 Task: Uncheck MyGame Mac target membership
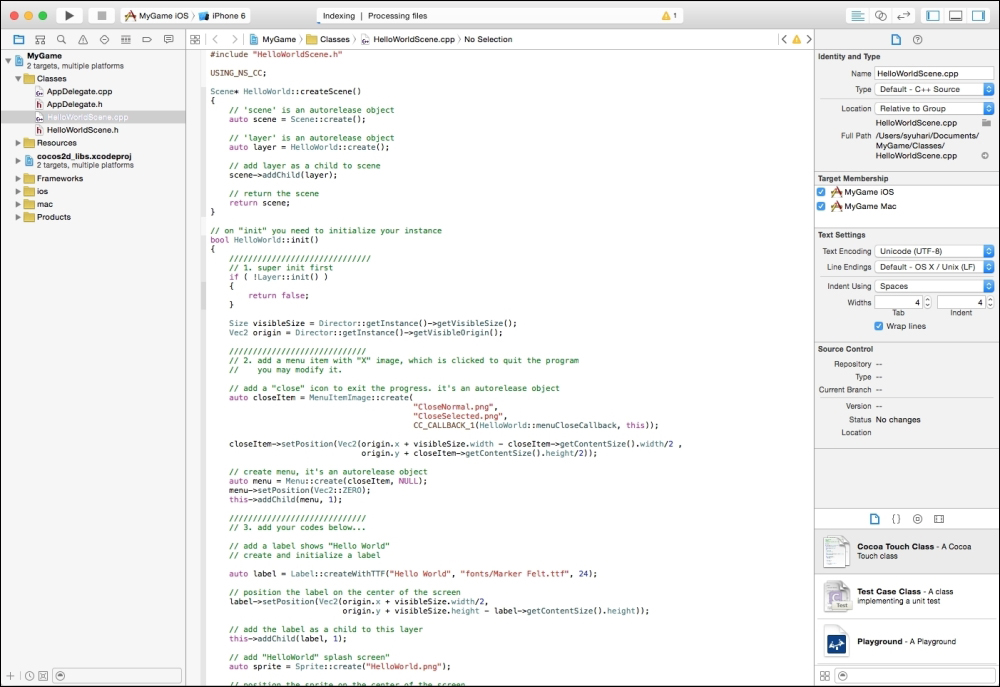coord(822,207)
